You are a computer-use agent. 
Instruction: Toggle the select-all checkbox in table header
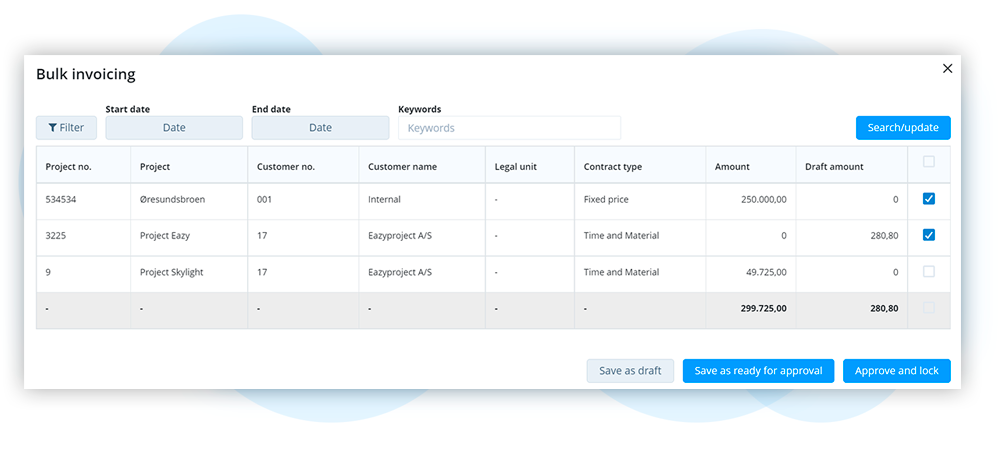pos(929,162)
